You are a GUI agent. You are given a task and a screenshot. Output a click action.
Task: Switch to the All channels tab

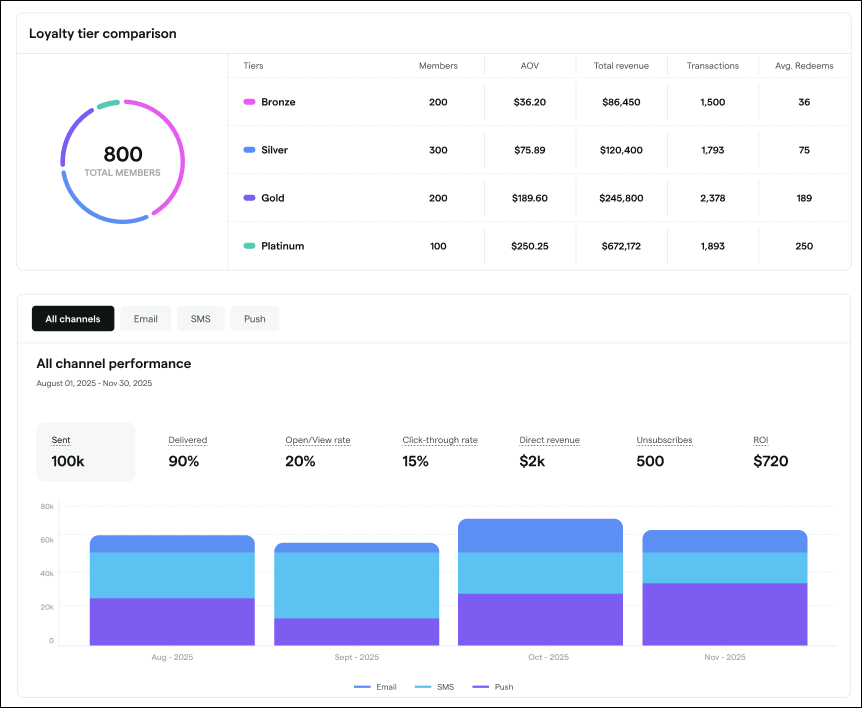tap(73, 319)
